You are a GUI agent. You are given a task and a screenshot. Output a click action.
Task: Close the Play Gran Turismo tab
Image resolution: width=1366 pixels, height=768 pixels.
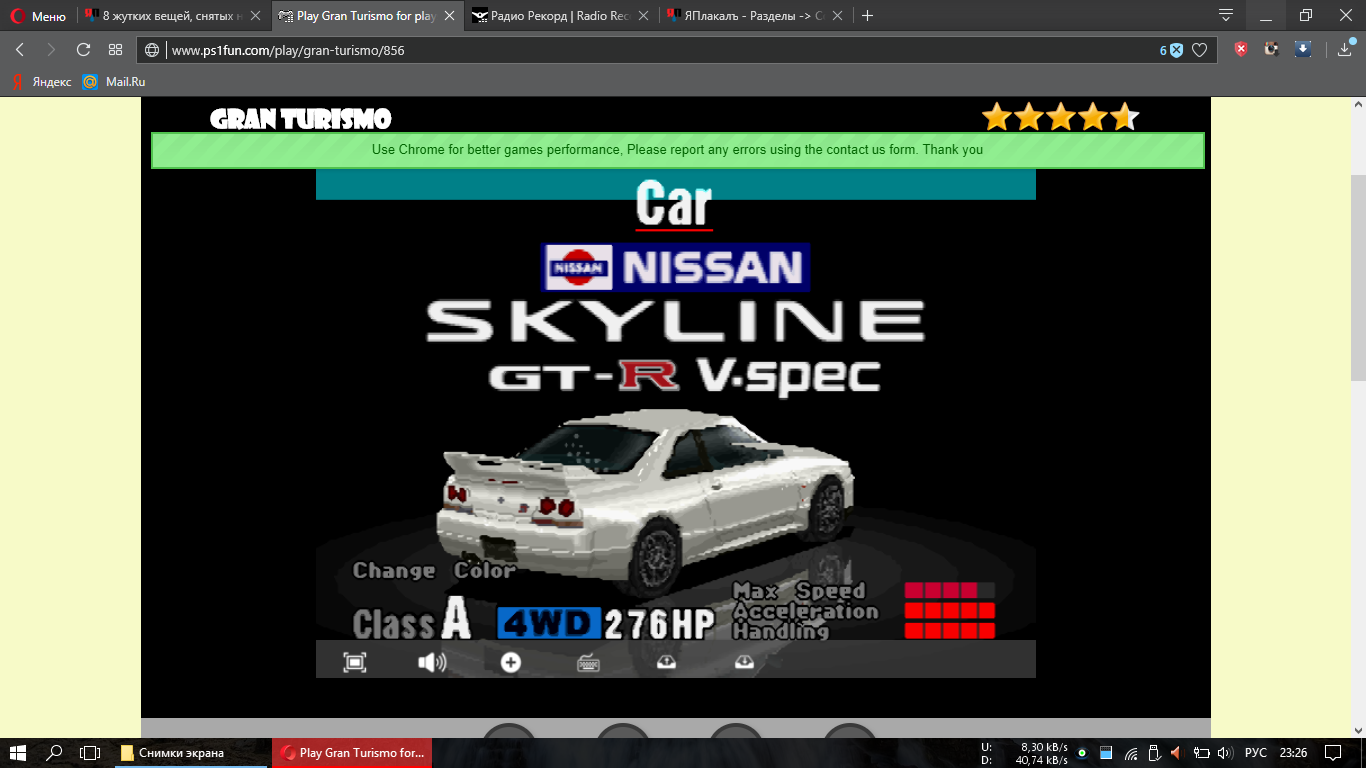point(450,16)
